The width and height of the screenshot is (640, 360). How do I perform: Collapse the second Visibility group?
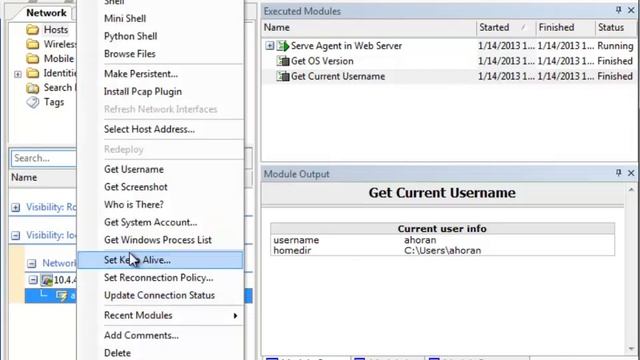coord(16,236)
